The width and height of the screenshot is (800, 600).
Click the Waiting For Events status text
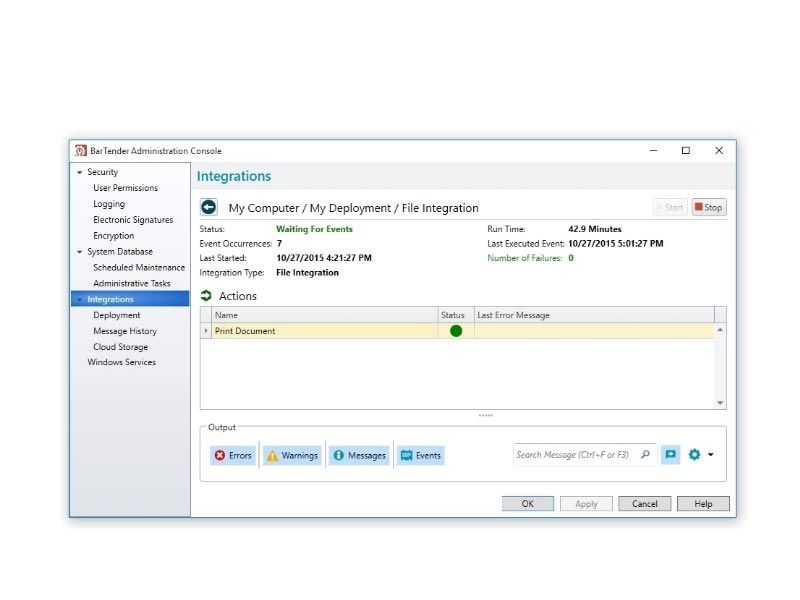(314, 229)
